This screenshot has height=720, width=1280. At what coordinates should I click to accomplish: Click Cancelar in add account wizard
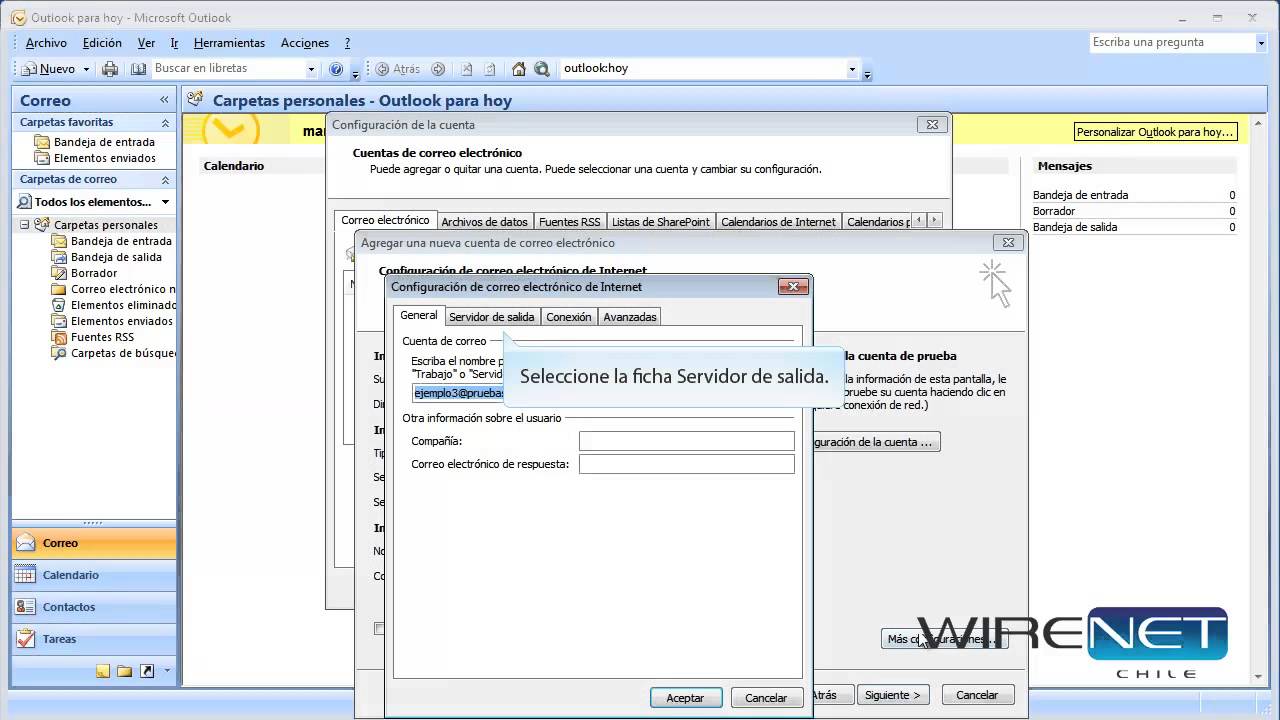click(977, 694)
